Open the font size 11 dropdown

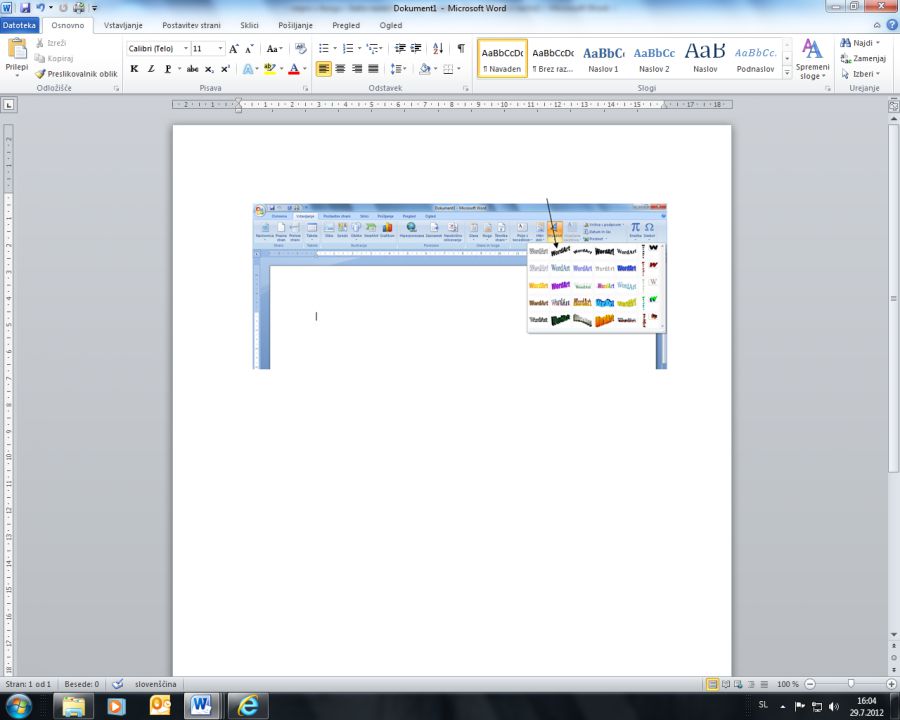click(x=220, y=49)
